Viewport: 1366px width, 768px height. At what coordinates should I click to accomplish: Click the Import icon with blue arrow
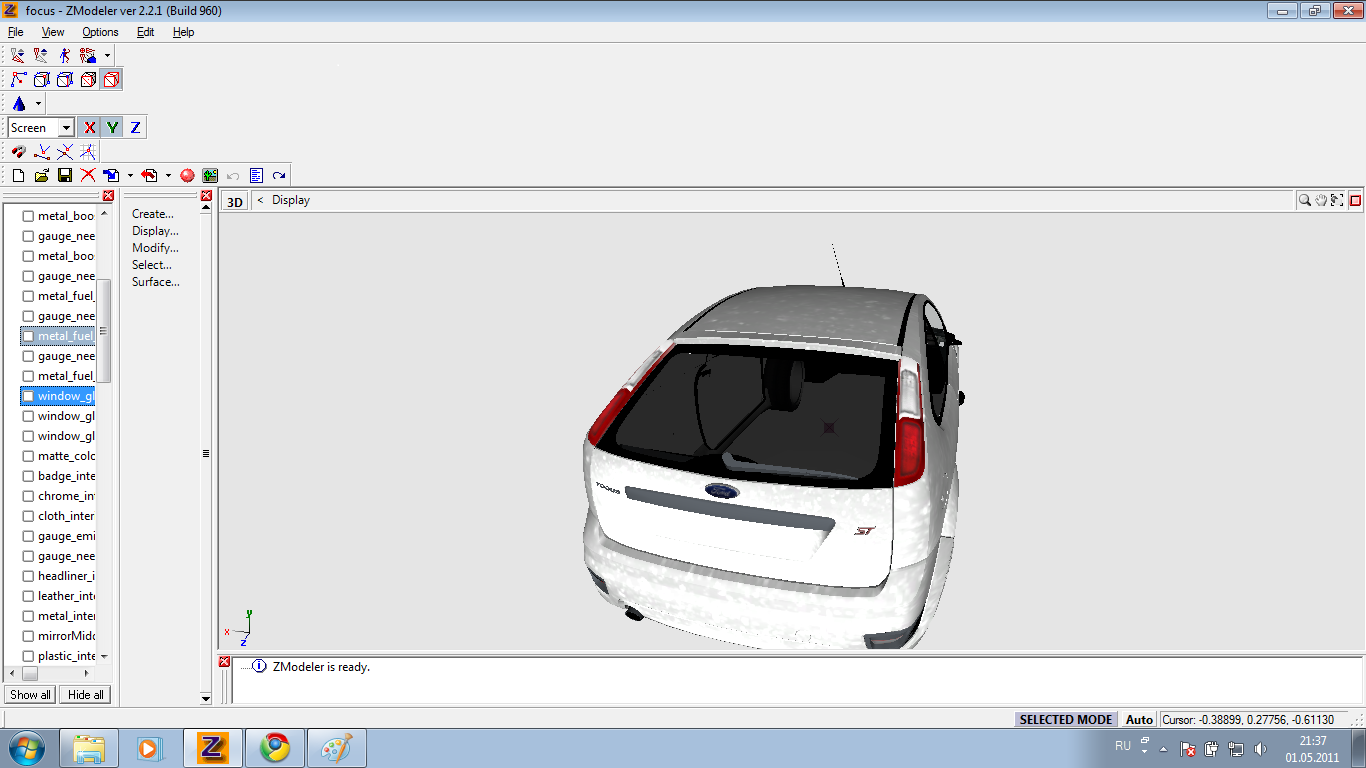111,175
